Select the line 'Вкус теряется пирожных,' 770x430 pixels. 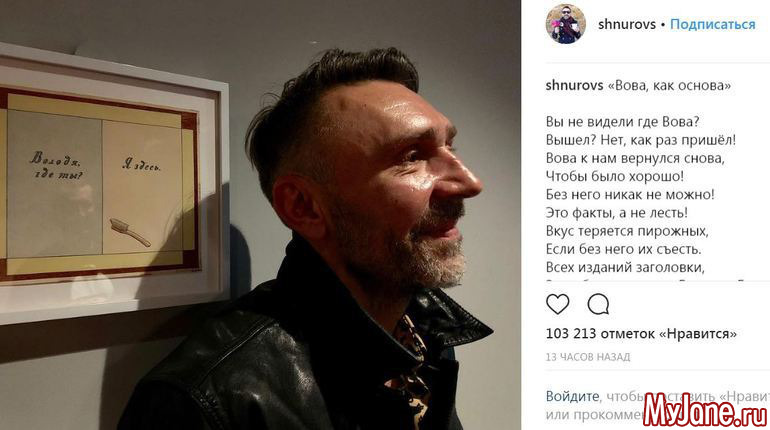pos(627,231)
